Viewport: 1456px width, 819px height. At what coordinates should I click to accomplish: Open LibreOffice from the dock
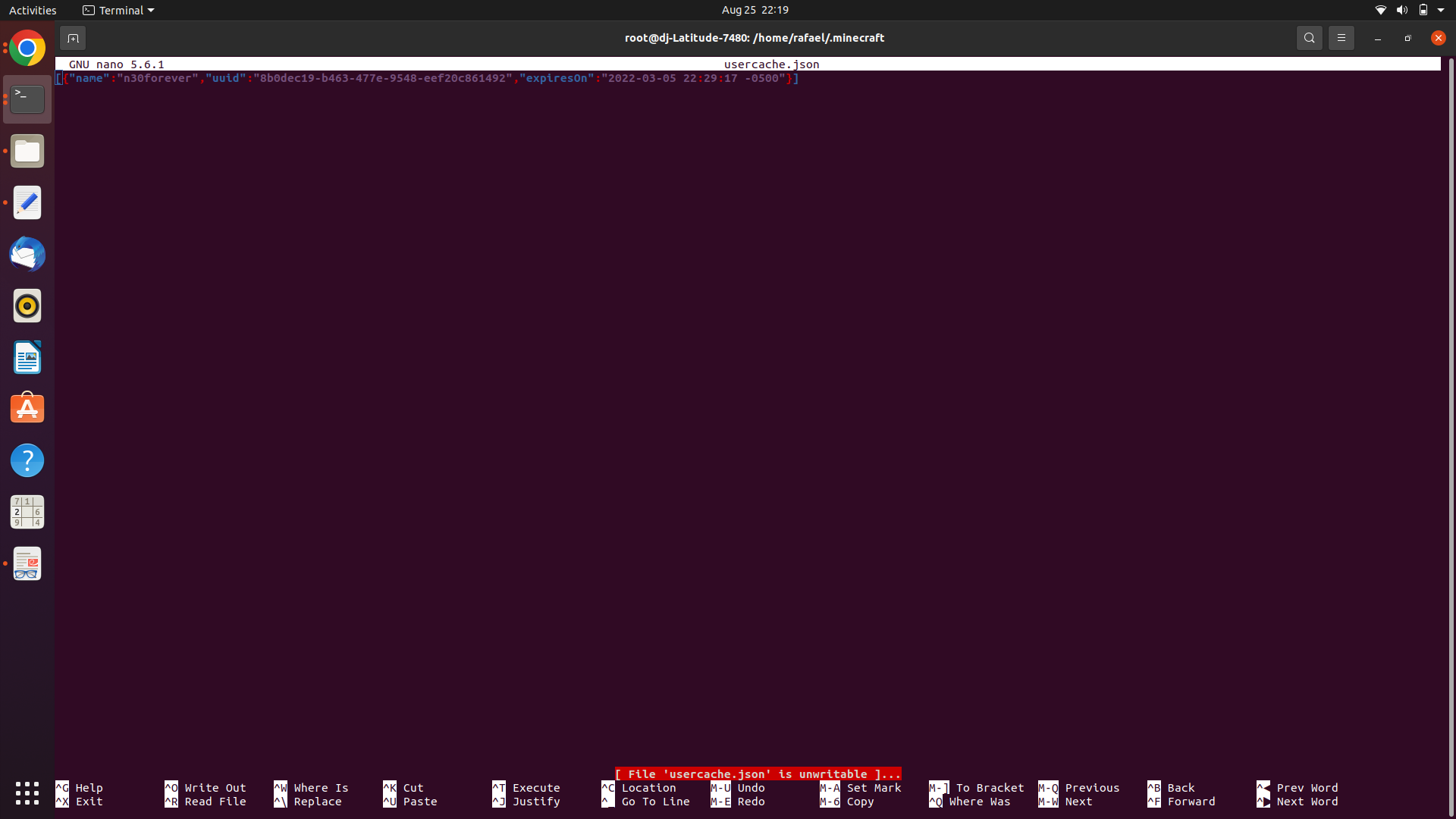coord(27,357)
